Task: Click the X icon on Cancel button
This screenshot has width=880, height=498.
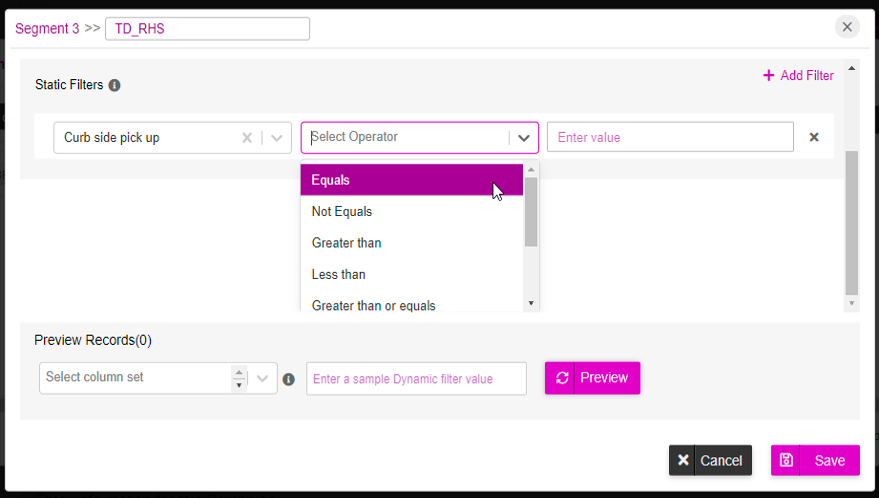Action: [683, 460]
